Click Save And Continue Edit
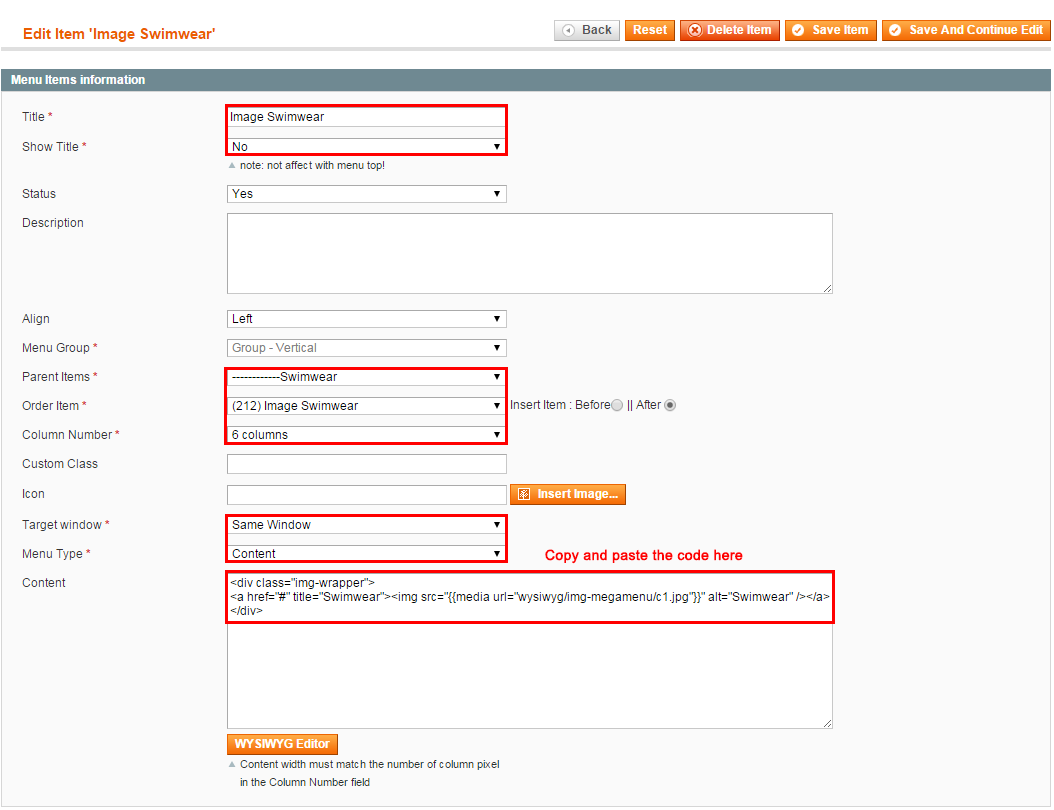 click(x=966, y=30)
